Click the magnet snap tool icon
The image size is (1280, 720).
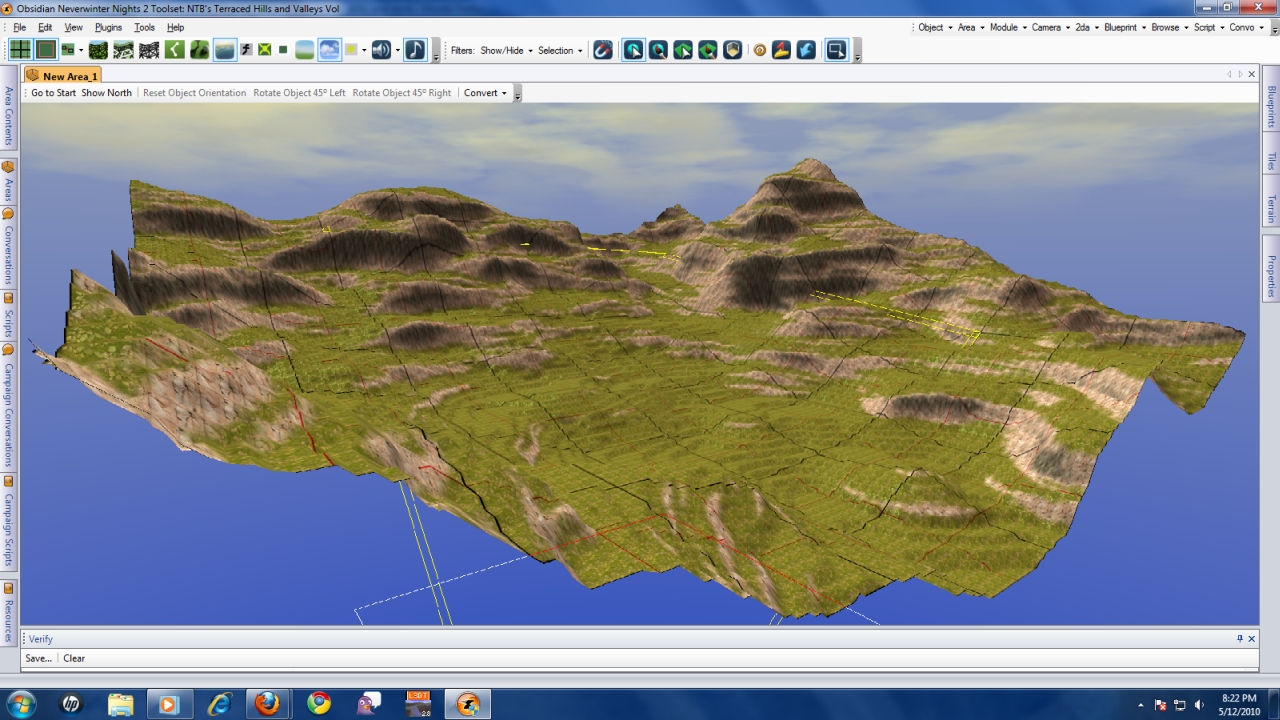pyautogui.click(x=602, y=50)
